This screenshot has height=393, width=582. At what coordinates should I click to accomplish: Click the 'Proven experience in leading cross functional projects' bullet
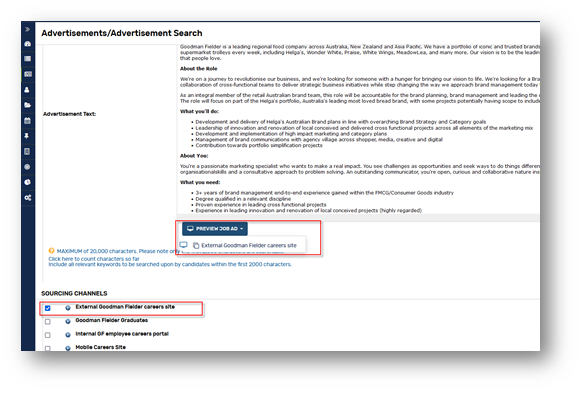pos(261,205)
